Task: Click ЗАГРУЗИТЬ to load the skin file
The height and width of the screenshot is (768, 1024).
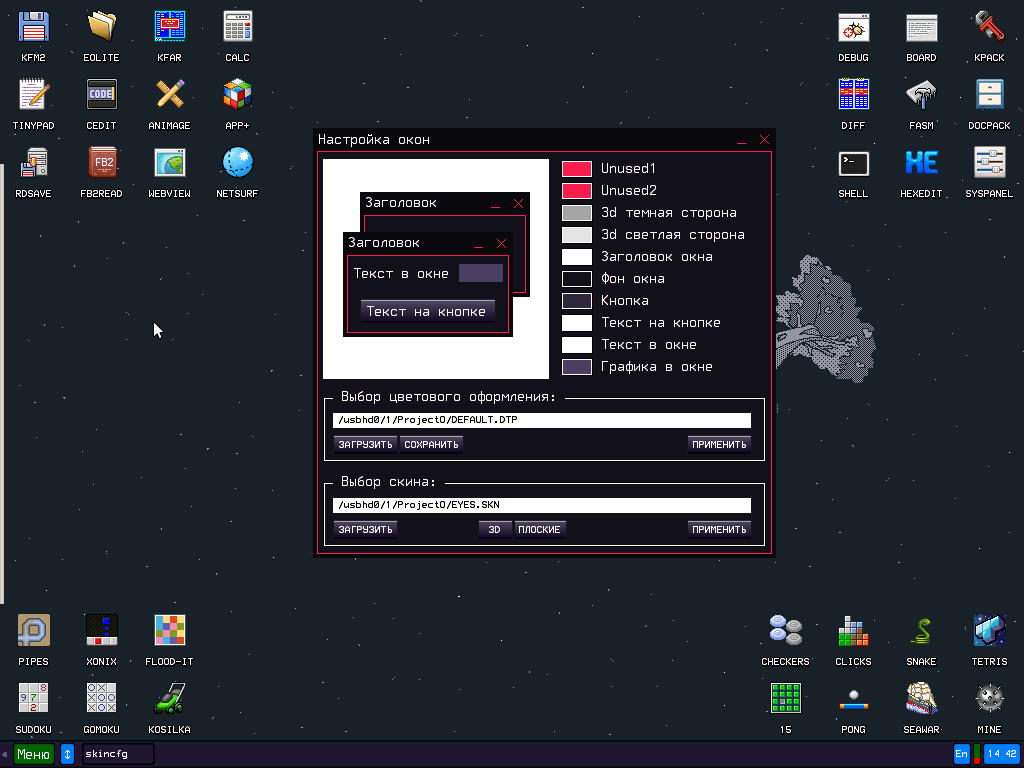Action: click(x=365, y=528)
